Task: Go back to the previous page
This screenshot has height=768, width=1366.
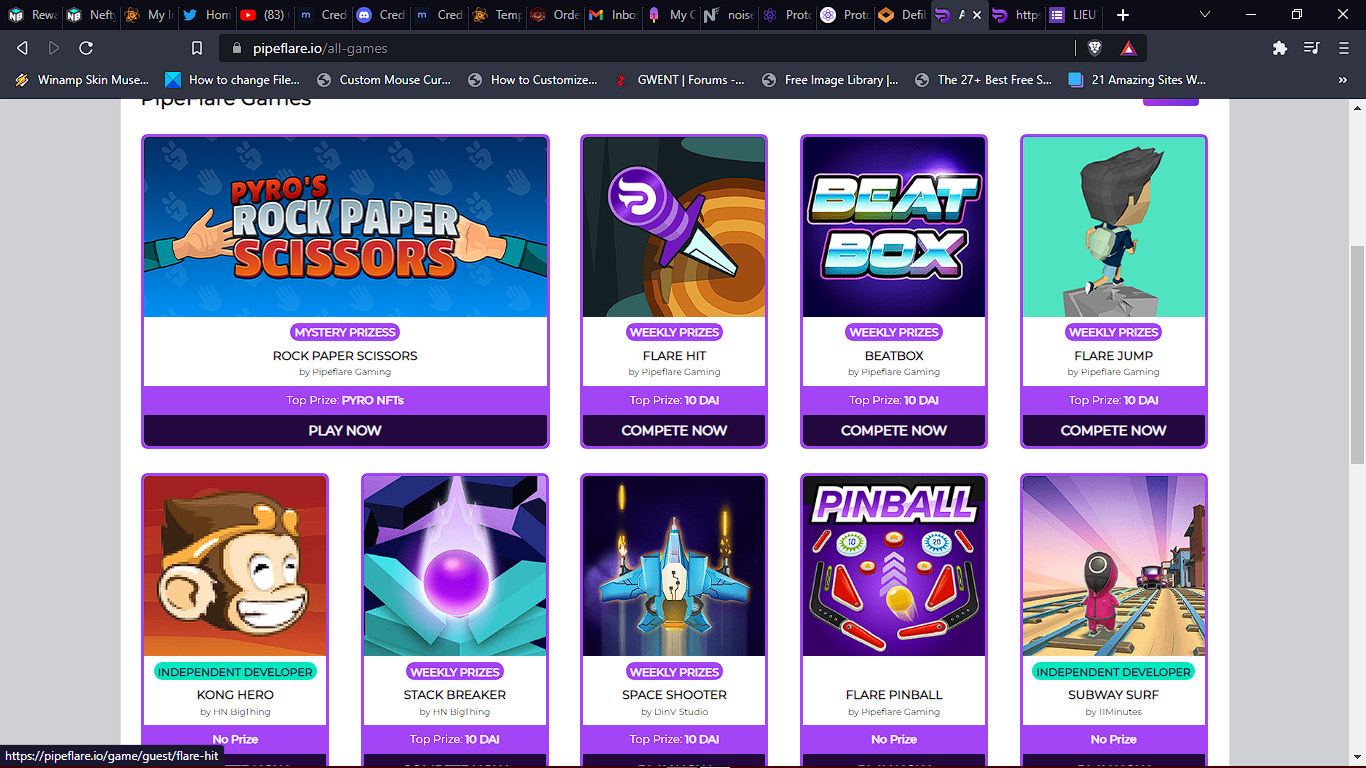Action: (x=23, y=48)
